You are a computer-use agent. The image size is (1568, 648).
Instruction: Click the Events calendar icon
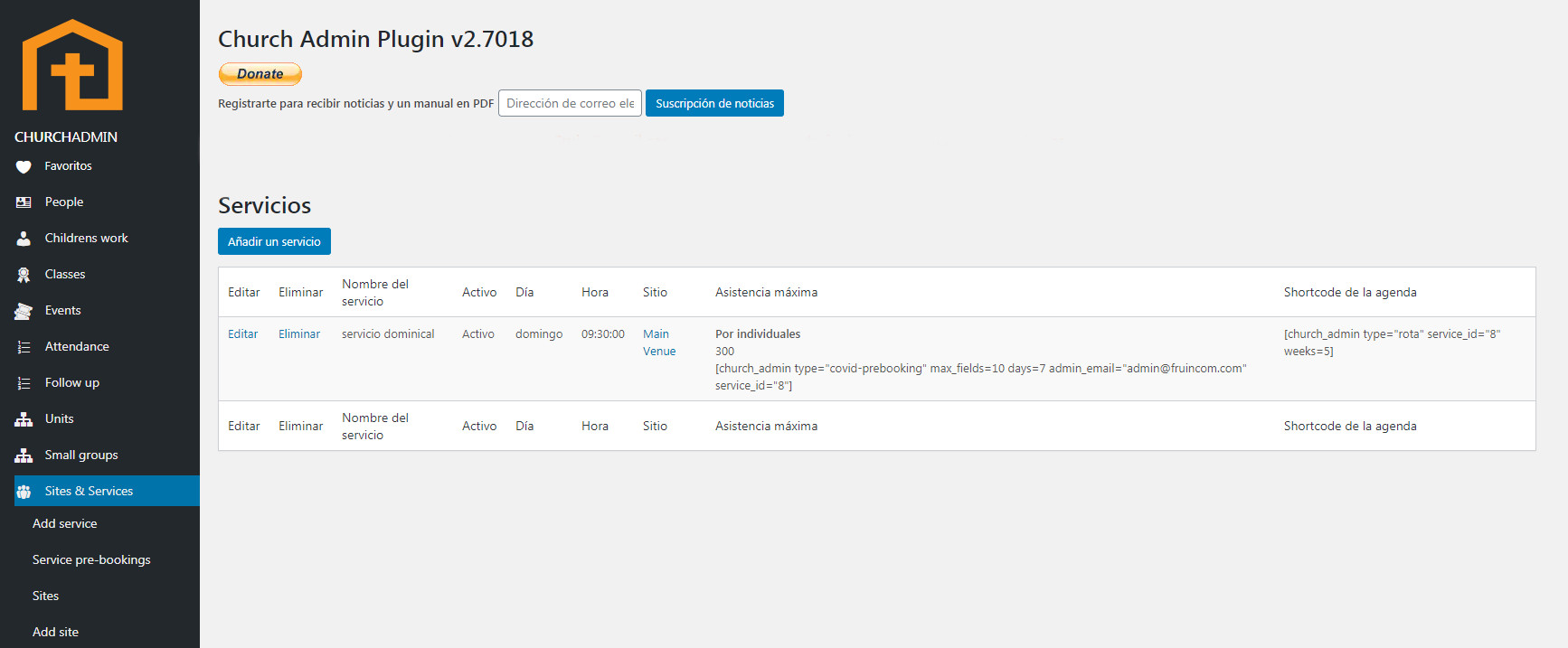tap(24, 311)
